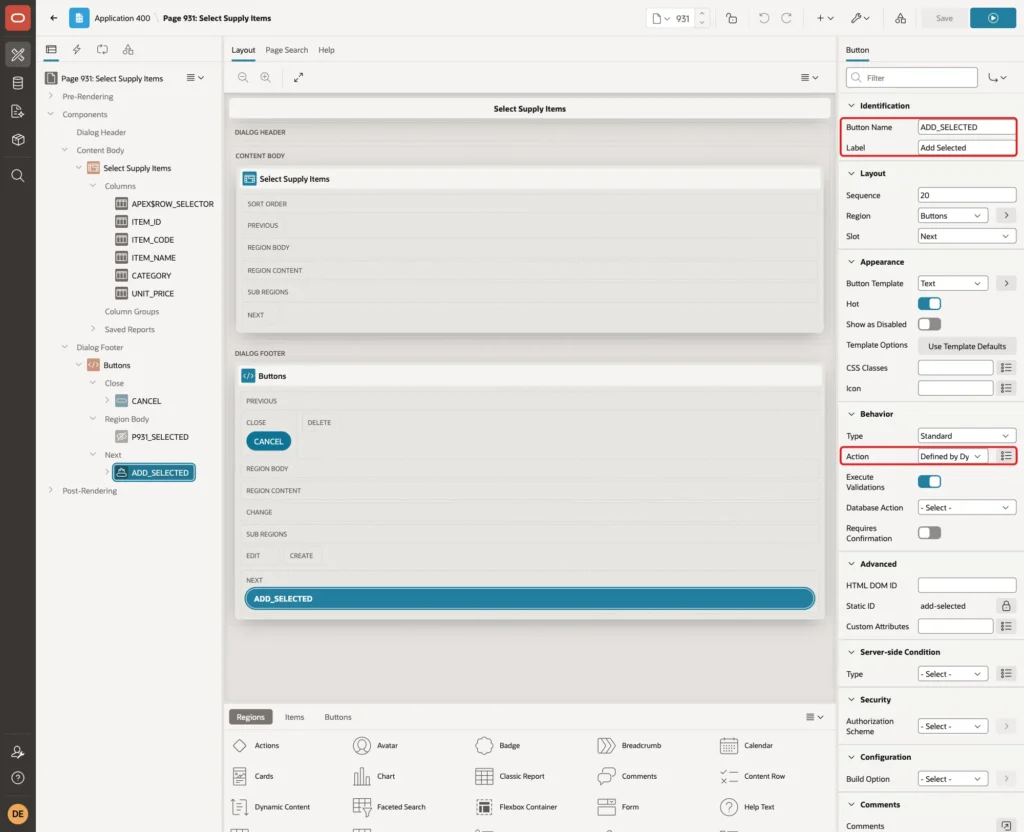Expand the layout to full view

298,77
